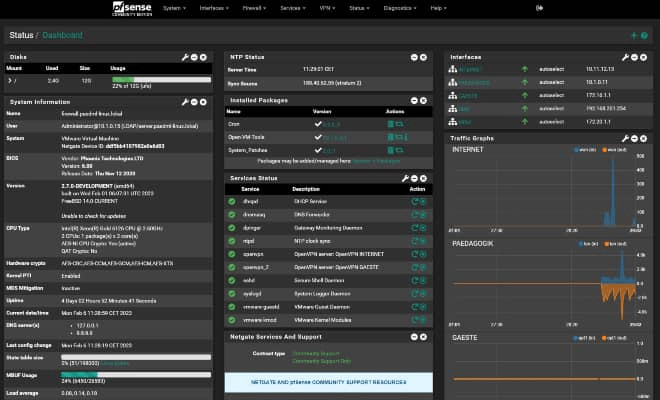Click the State table size progress bar
Viewport: 660px width, 400px height.
(x=136, y=357)
